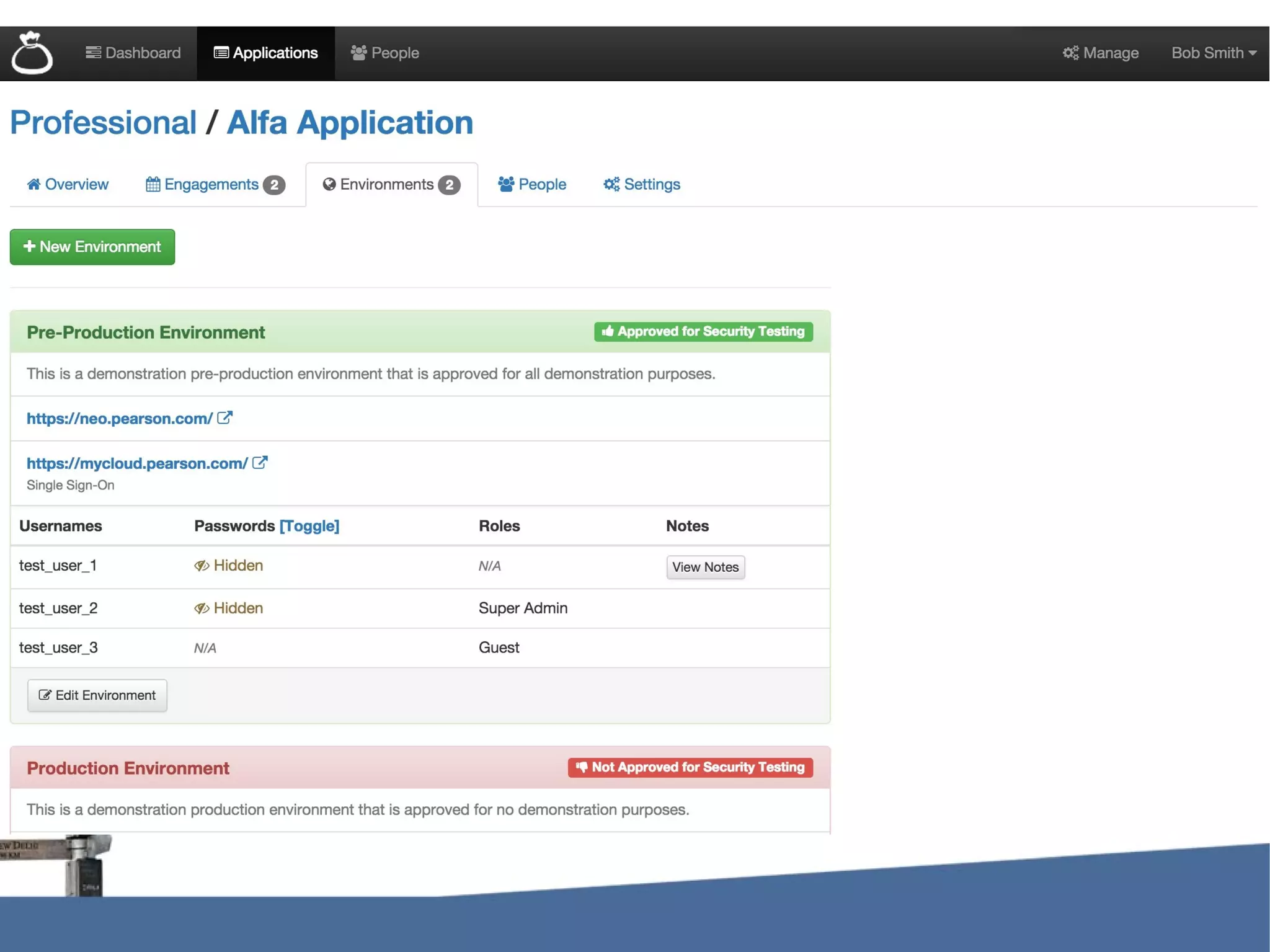Go to Dashboard in top navigation
The width and height of the screenshot is (1270, 952).
(x=133, y=53)
